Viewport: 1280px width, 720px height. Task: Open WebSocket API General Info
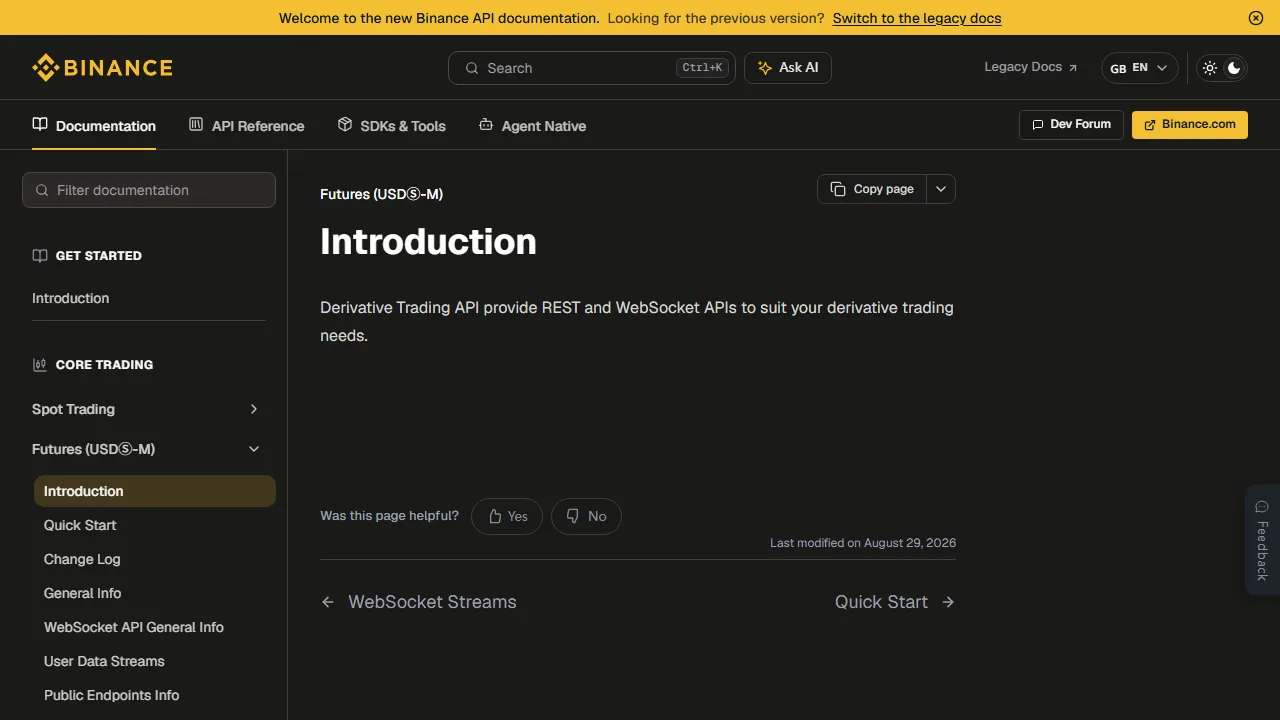134,627
